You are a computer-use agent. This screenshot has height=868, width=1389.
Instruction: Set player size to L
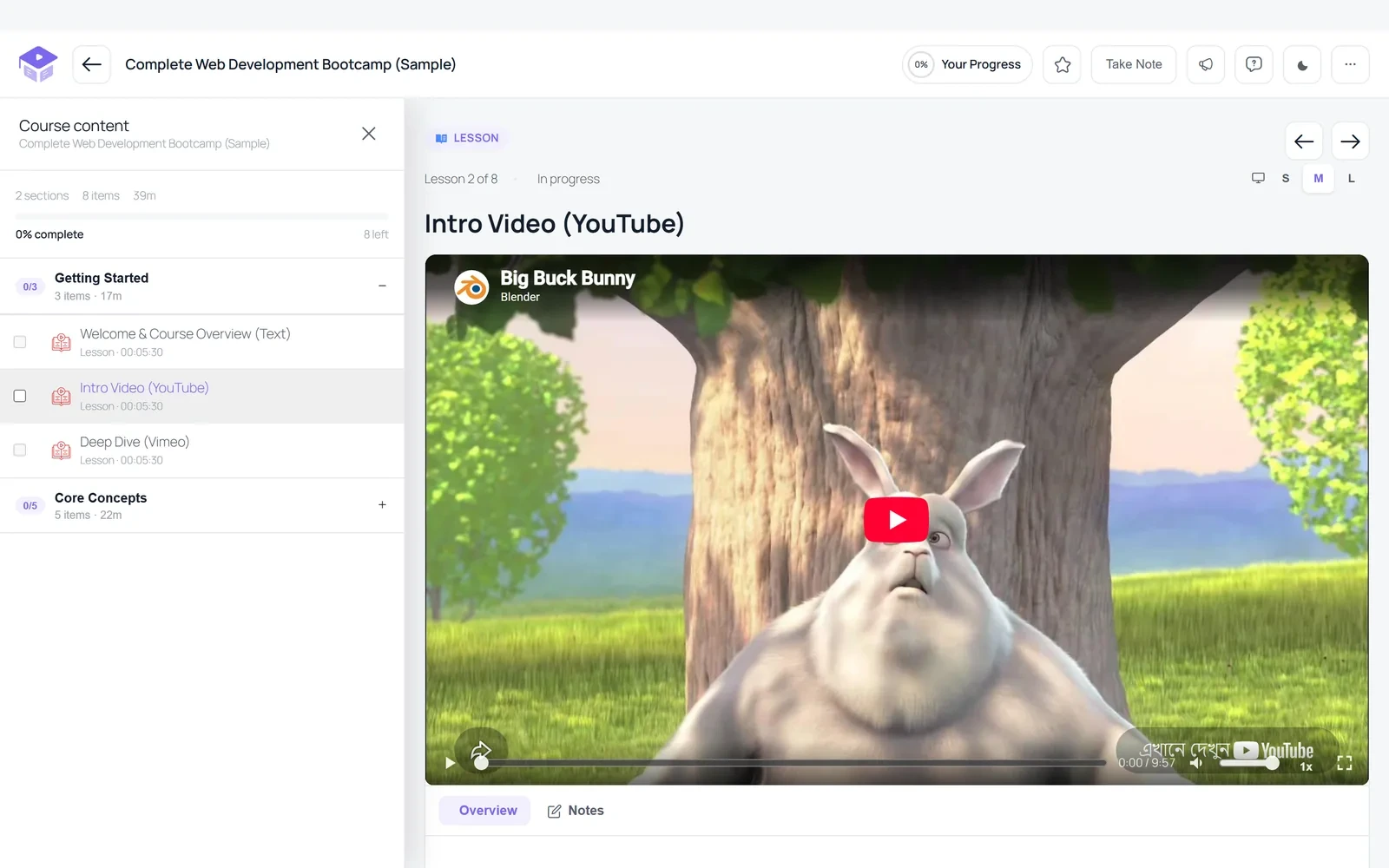pyautogui.click(x=1351, y=178)
